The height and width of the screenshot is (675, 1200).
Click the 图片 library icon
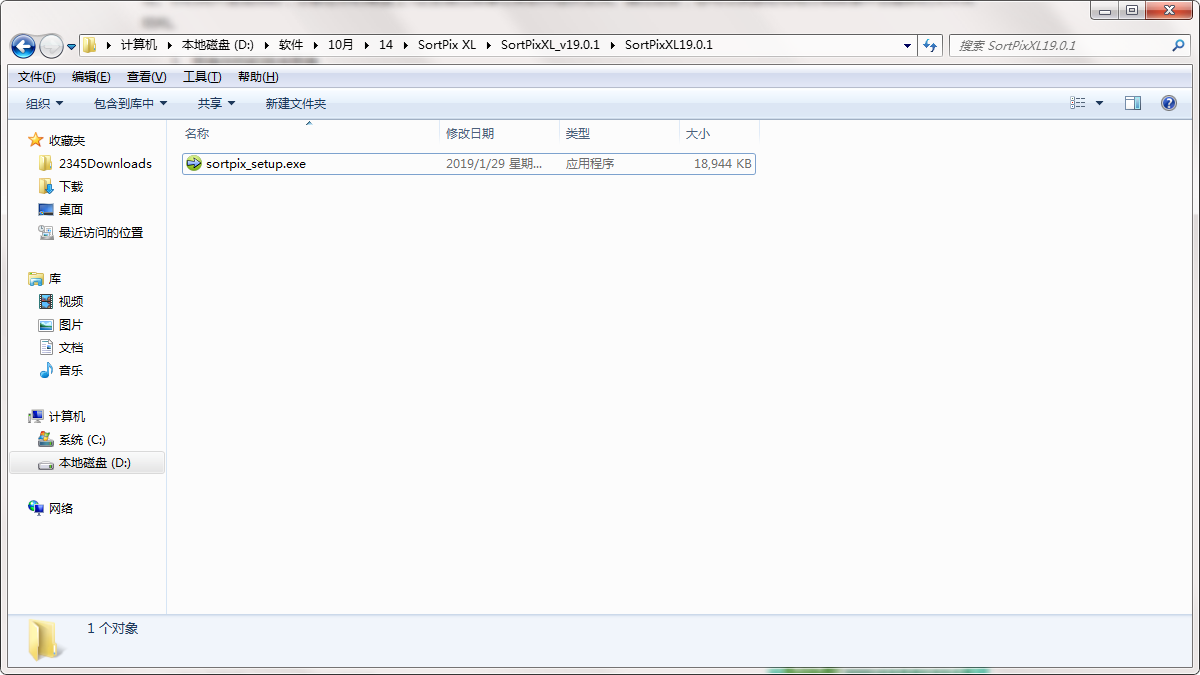tap(46, 324)
